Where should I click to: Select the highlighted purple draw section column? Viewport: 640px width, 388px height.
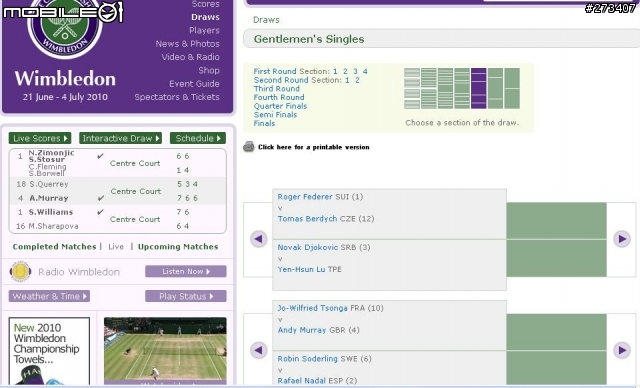(478, 89)
